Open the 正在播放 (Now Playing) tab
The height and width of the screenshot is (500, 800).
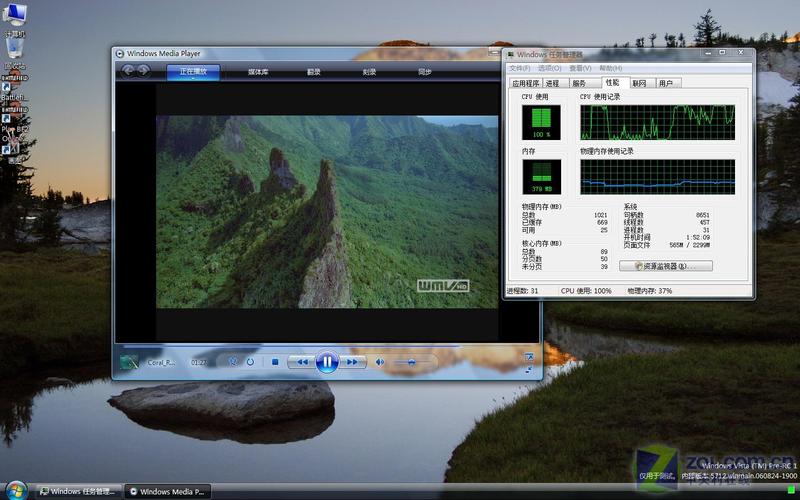pyautogui.click(x=193, y=72)
